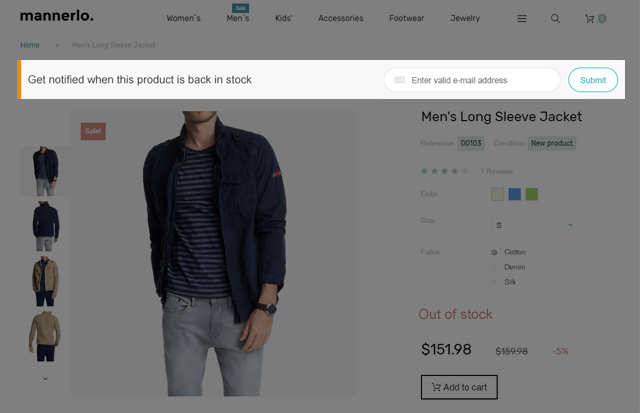Image resolution: width=640 pixels, height=413 pixels.
Task: Submit the back-in-stock notification
Action: [593, 80]
